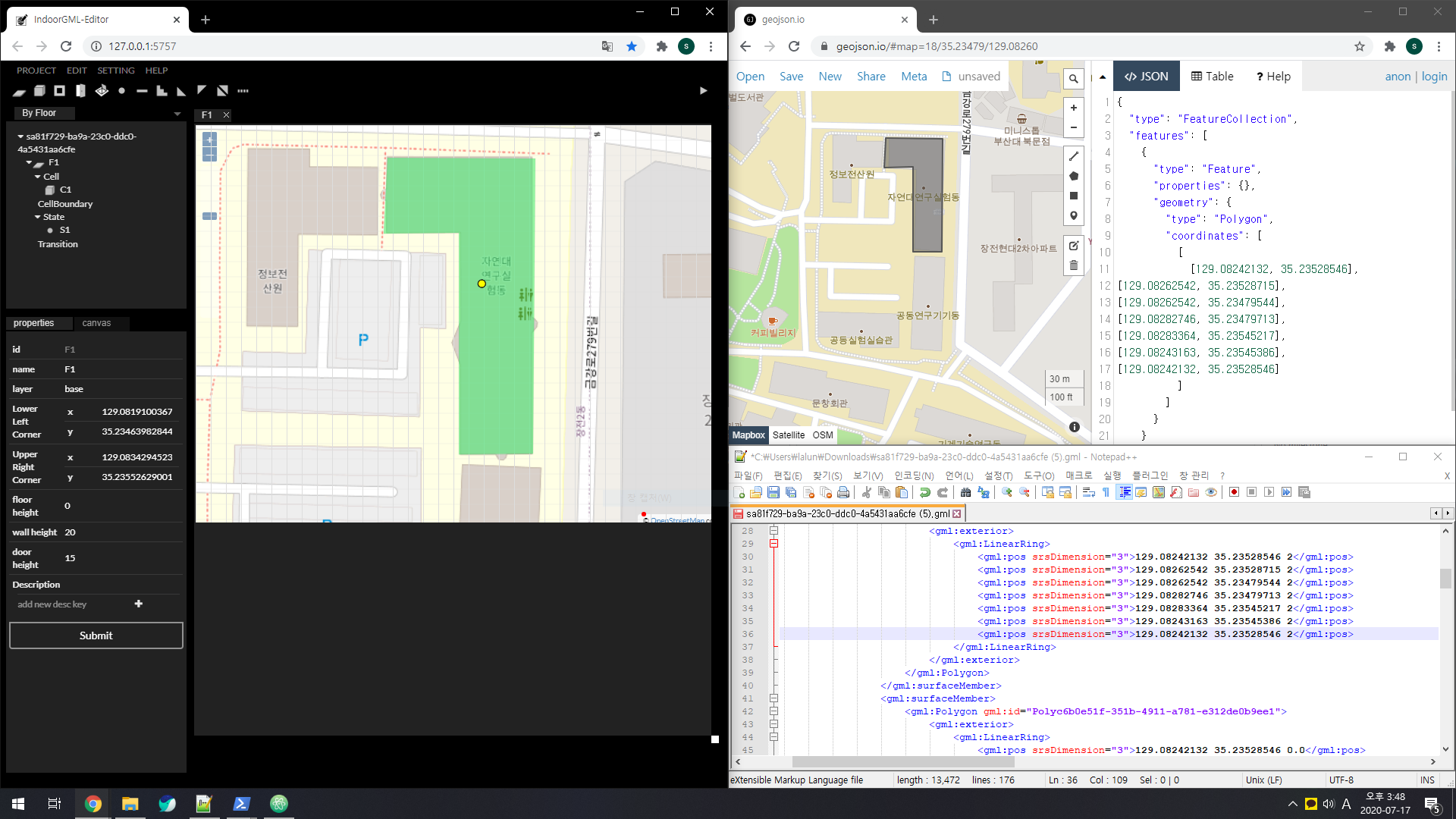This screenshot has height=819, width=1456.
Task: Select the draw marker tool on geojson map
Action: tap(1073, 216)
